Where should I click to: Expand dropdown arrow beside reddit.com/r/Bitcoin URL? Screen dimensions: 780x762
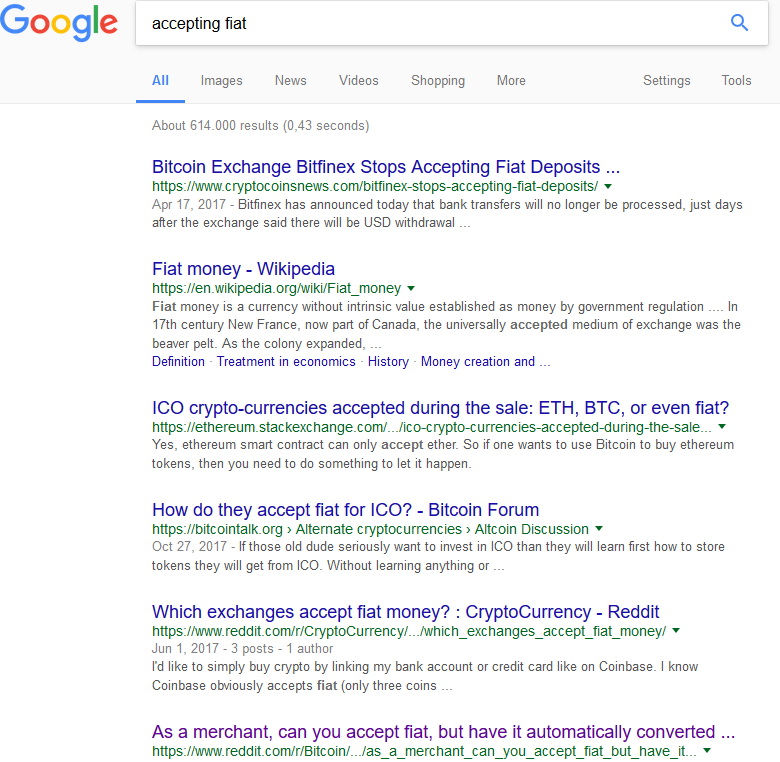point(707,751)
